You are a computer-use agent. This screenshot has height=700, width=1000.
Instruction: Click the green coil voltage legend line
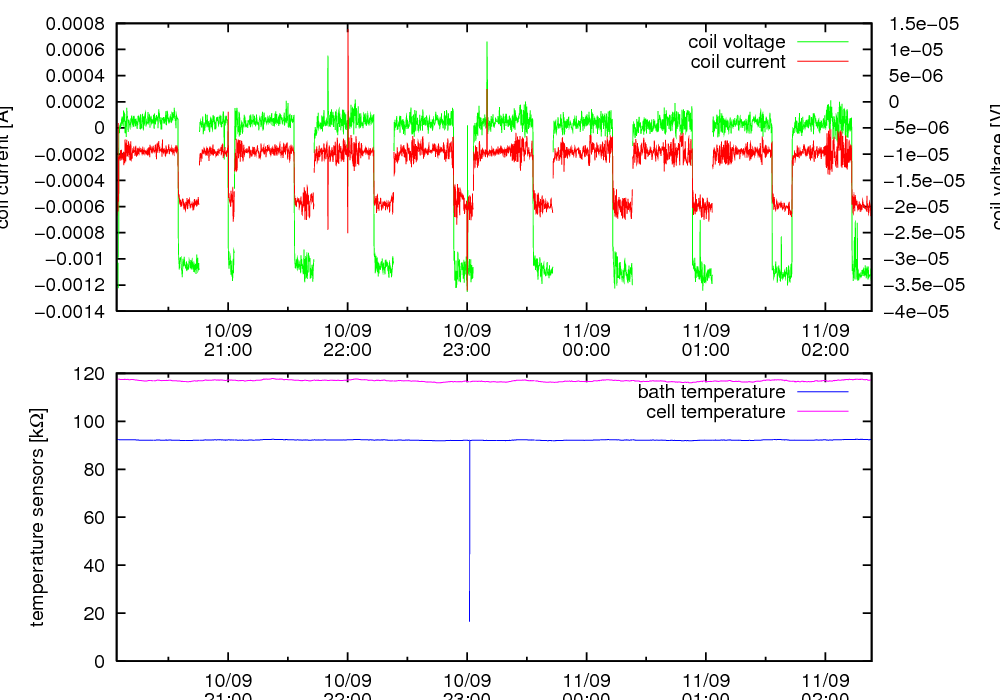click(x=821, y=42)
